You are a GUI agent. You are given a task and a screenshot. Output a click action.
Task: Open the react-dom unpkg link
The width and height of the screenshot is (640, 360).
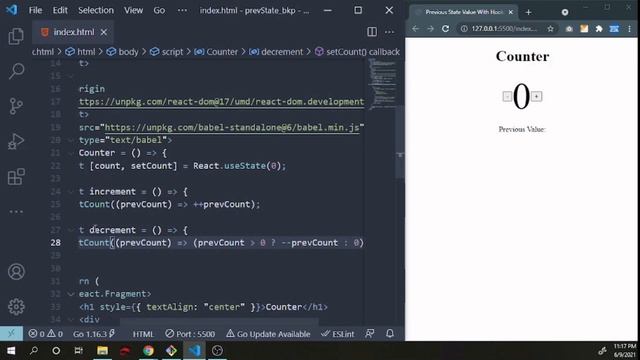coord(221,102)
